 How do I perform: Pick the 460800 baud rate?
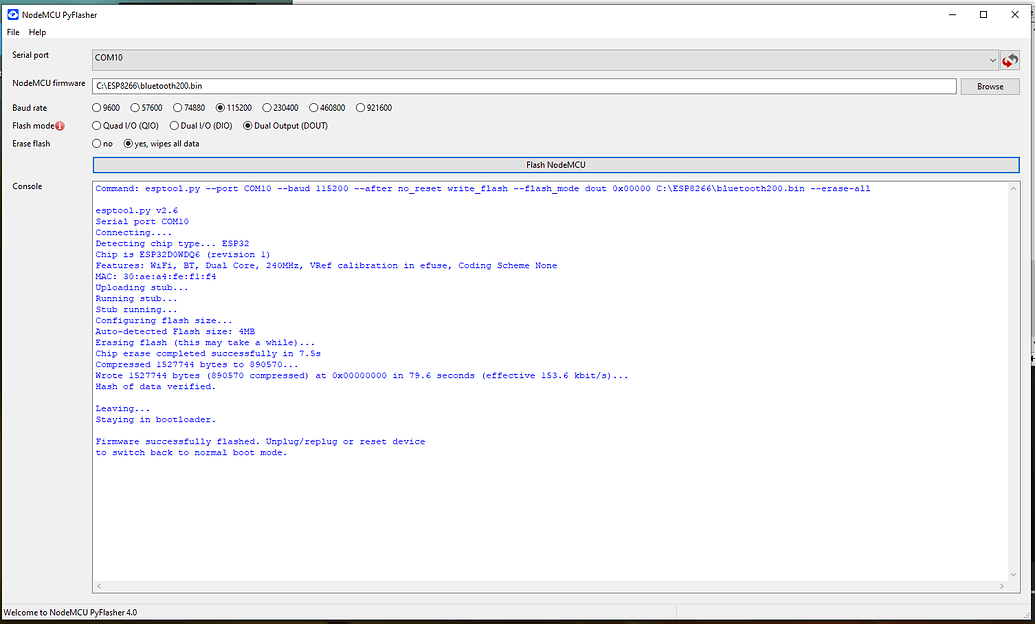pyautogui.click(x=314, y=108)
